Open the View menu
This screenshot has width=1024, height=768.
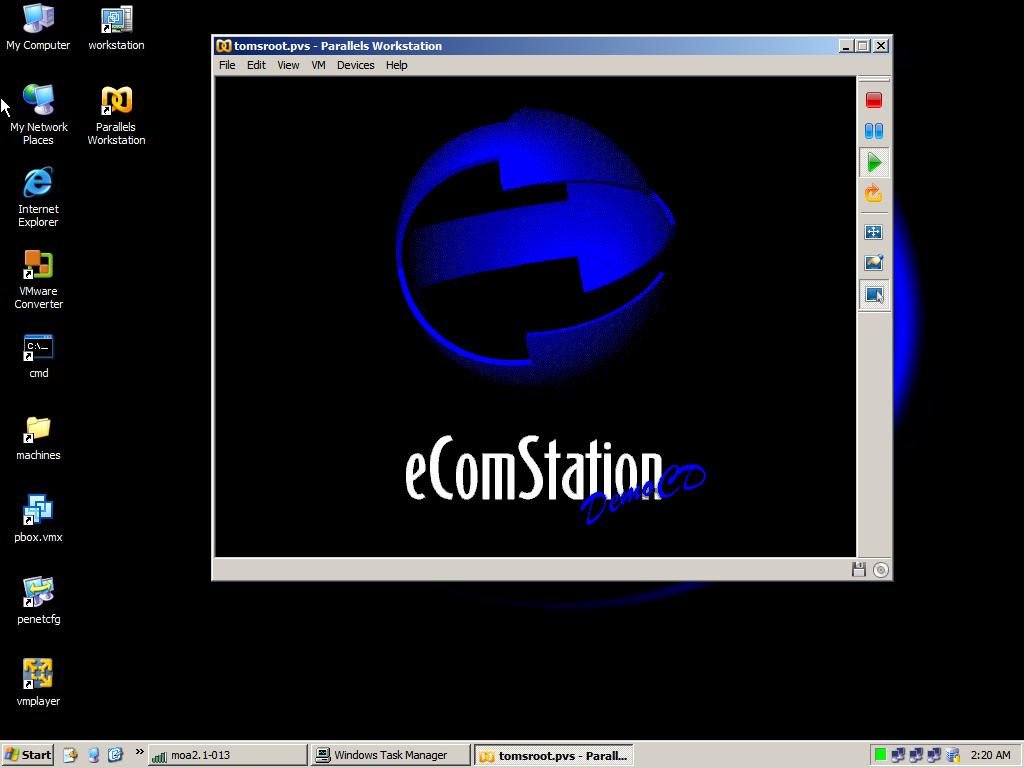(288, 65)
